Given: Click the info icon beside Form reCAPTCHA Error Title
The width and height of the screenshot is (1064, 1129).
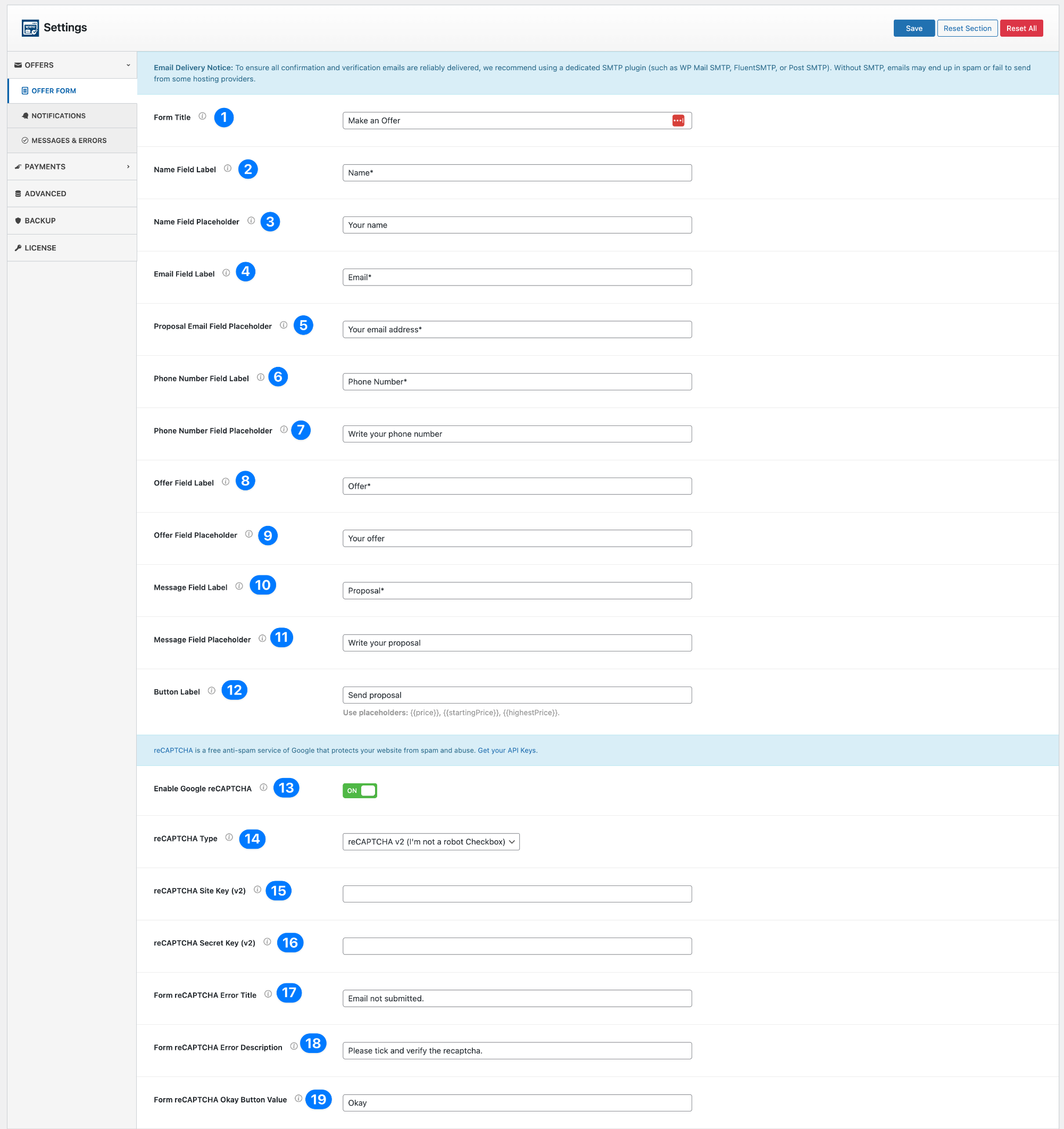Looking at the screenshot, I should click(268, 994).
